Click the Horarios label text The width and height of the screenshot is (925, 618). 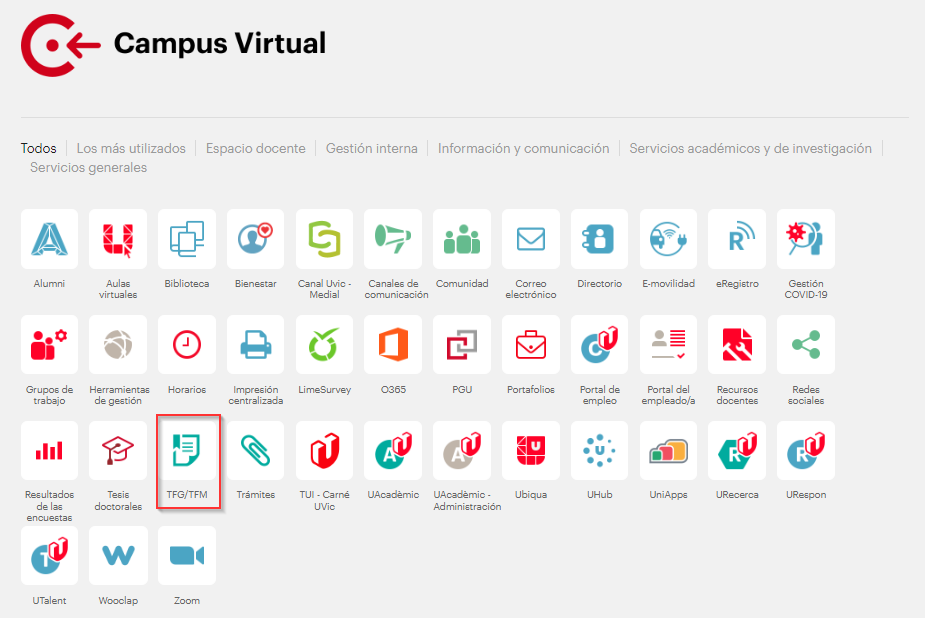coord(187,390)
